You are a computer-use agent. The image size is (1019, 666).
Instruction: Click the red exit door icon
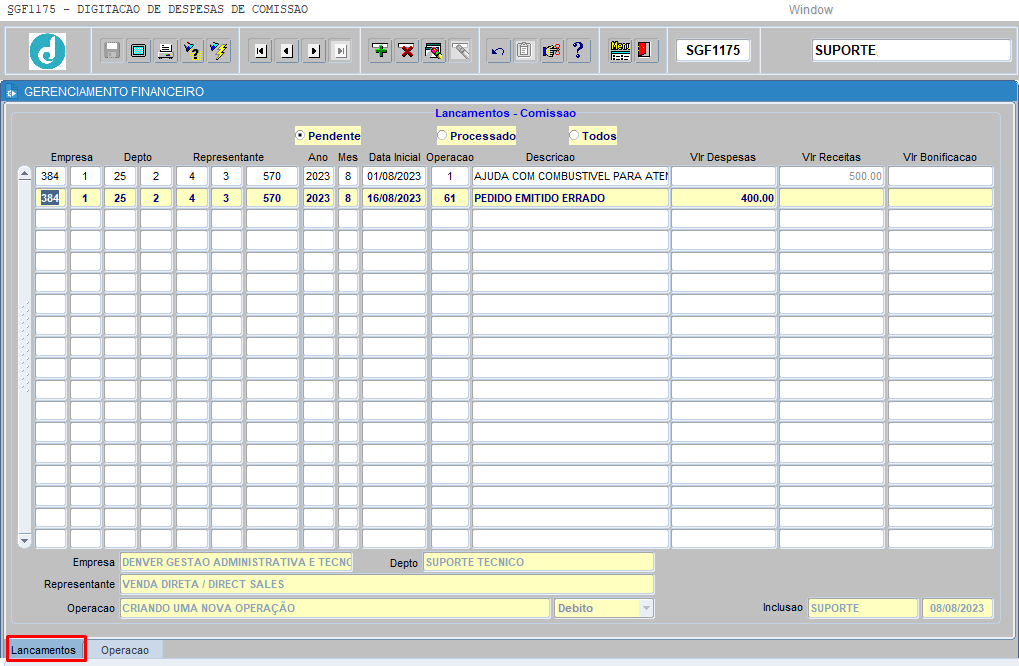[645, 51]
